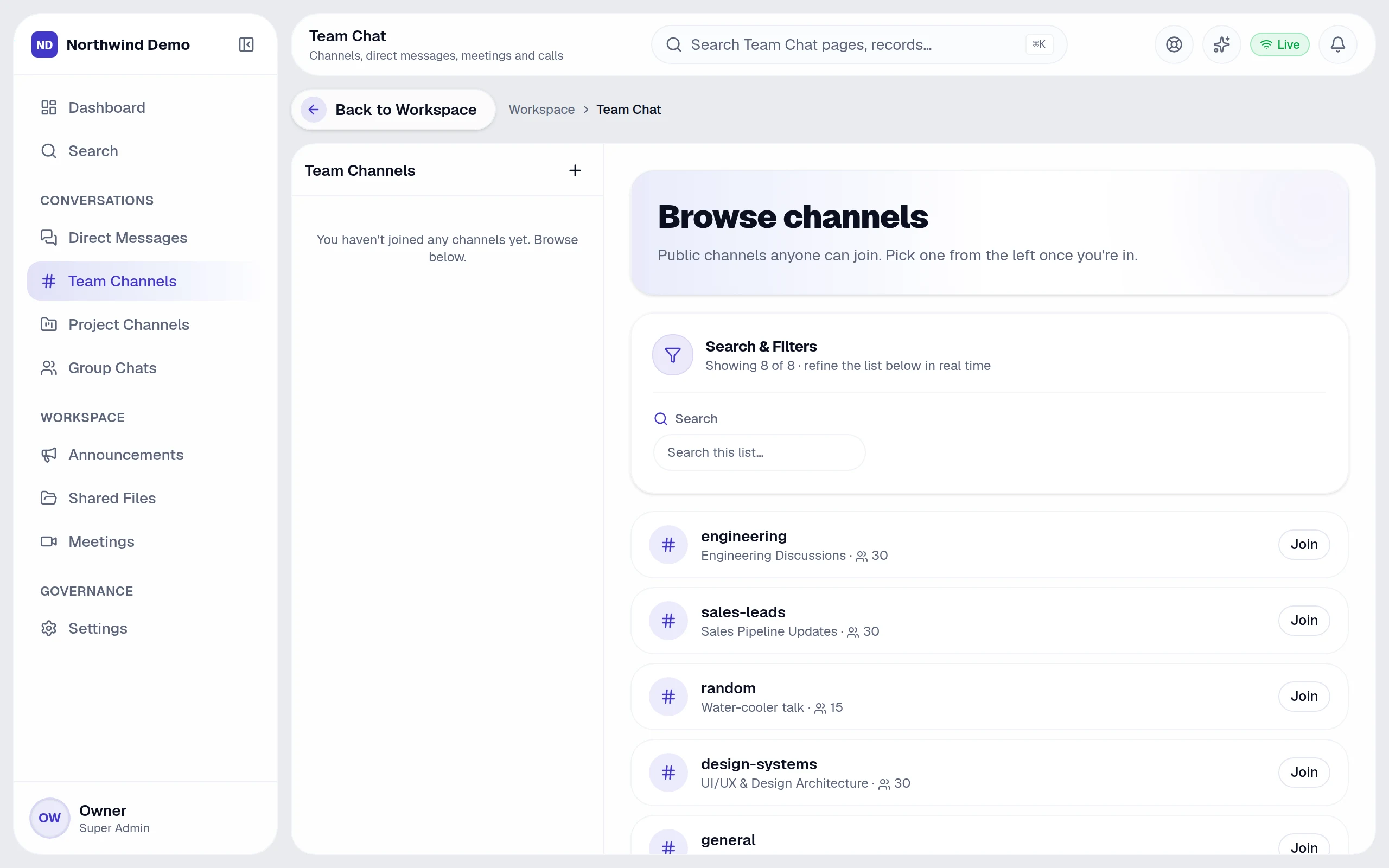Open Project Channels

pos(145,324)
